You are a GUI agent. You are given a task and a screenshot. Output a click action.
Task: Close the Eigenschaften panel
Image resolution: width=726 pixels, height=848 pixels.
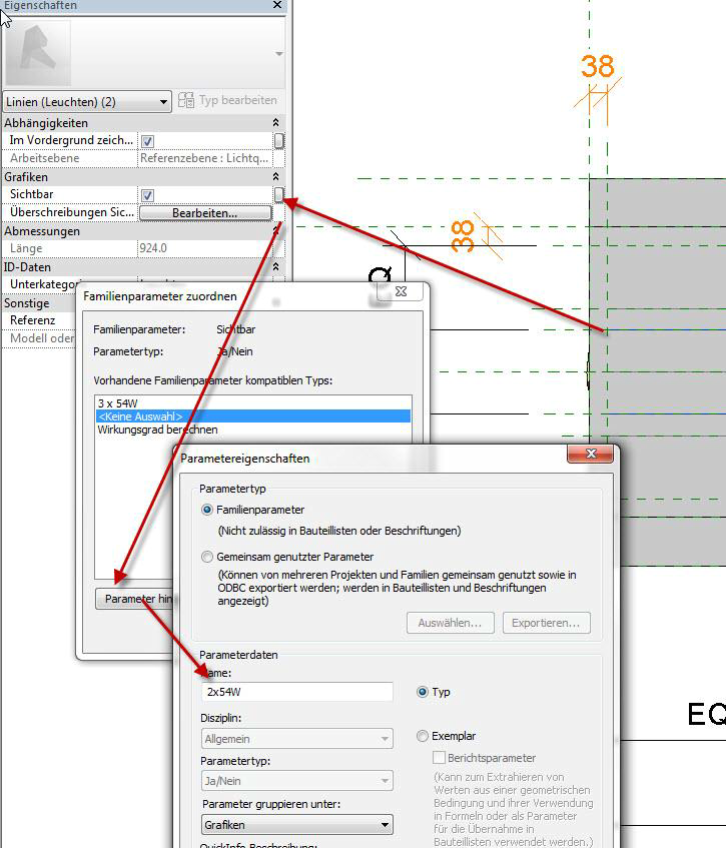coord(277,5)
